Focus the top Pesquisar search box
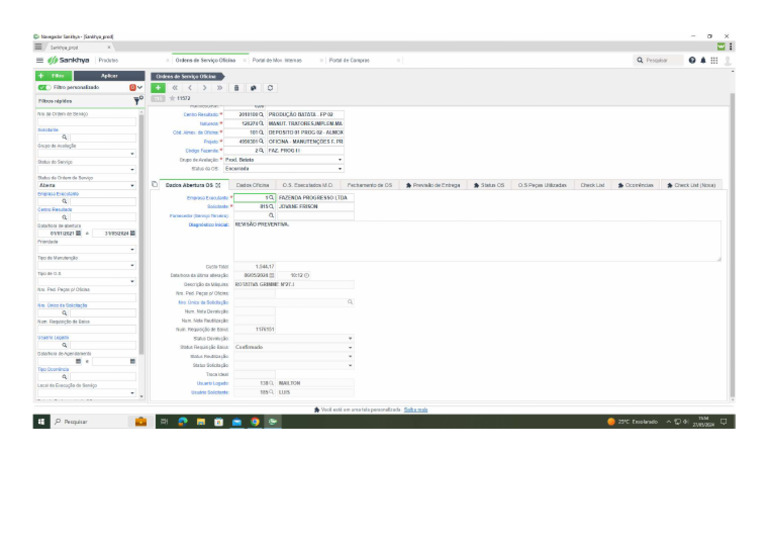 coord(659,60)
